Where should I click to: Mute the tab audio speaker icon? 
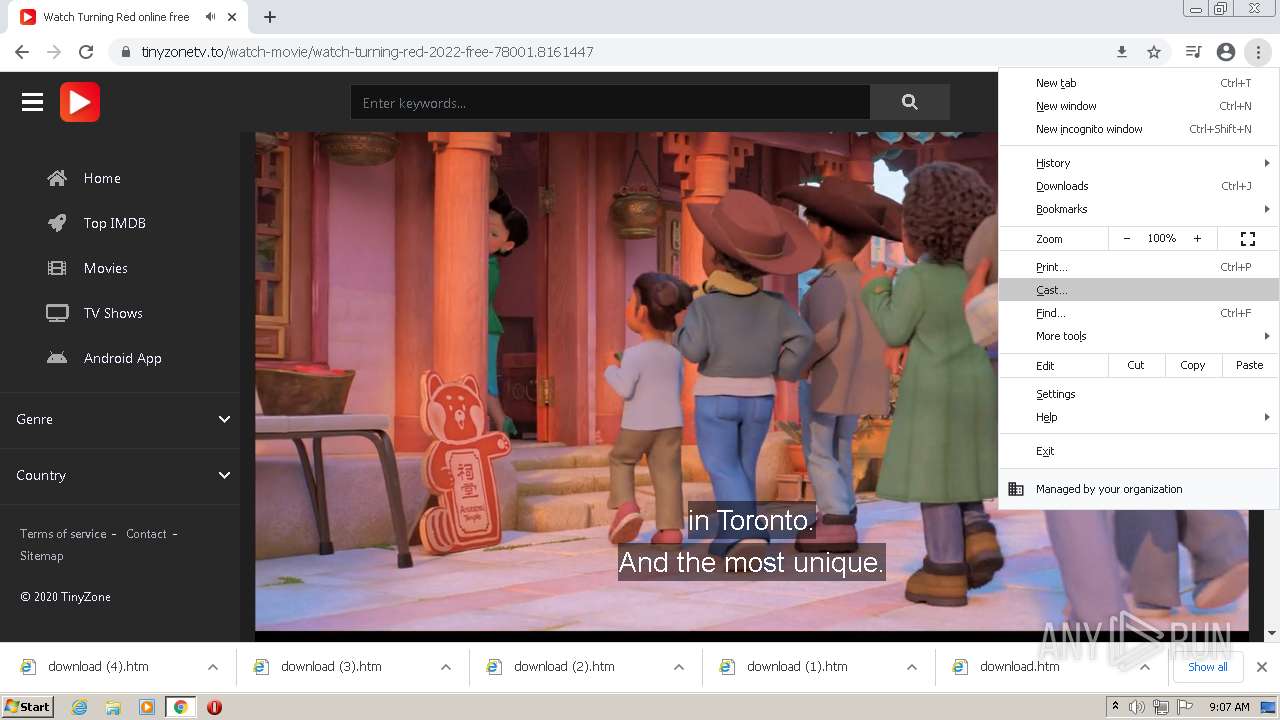pyautogui.click(x=210, y=17)
